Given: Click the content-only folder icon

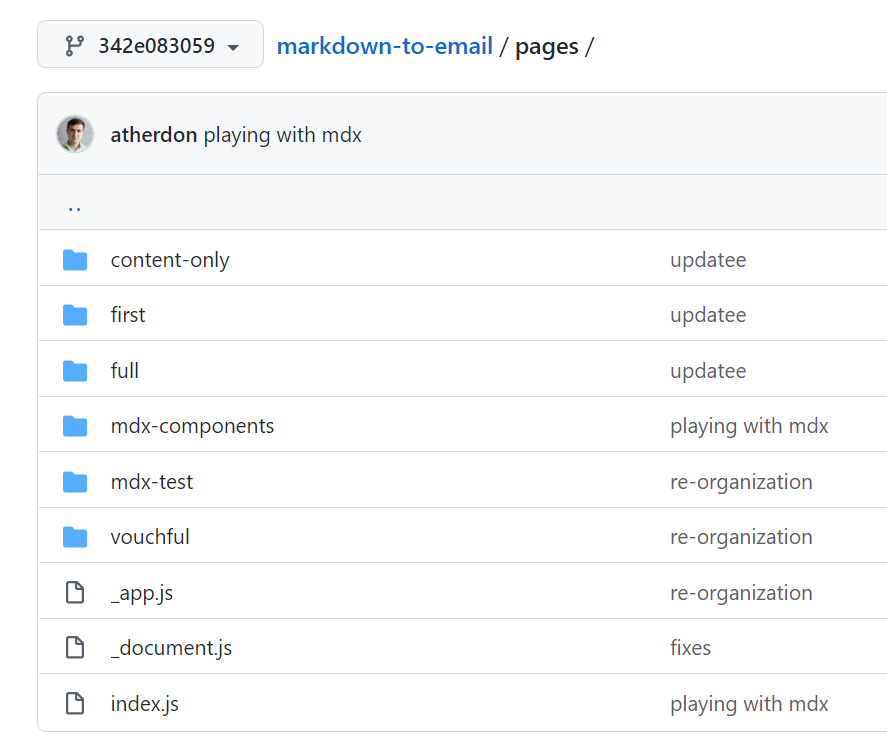Looking at the screenshot, I should coord(75,260).
